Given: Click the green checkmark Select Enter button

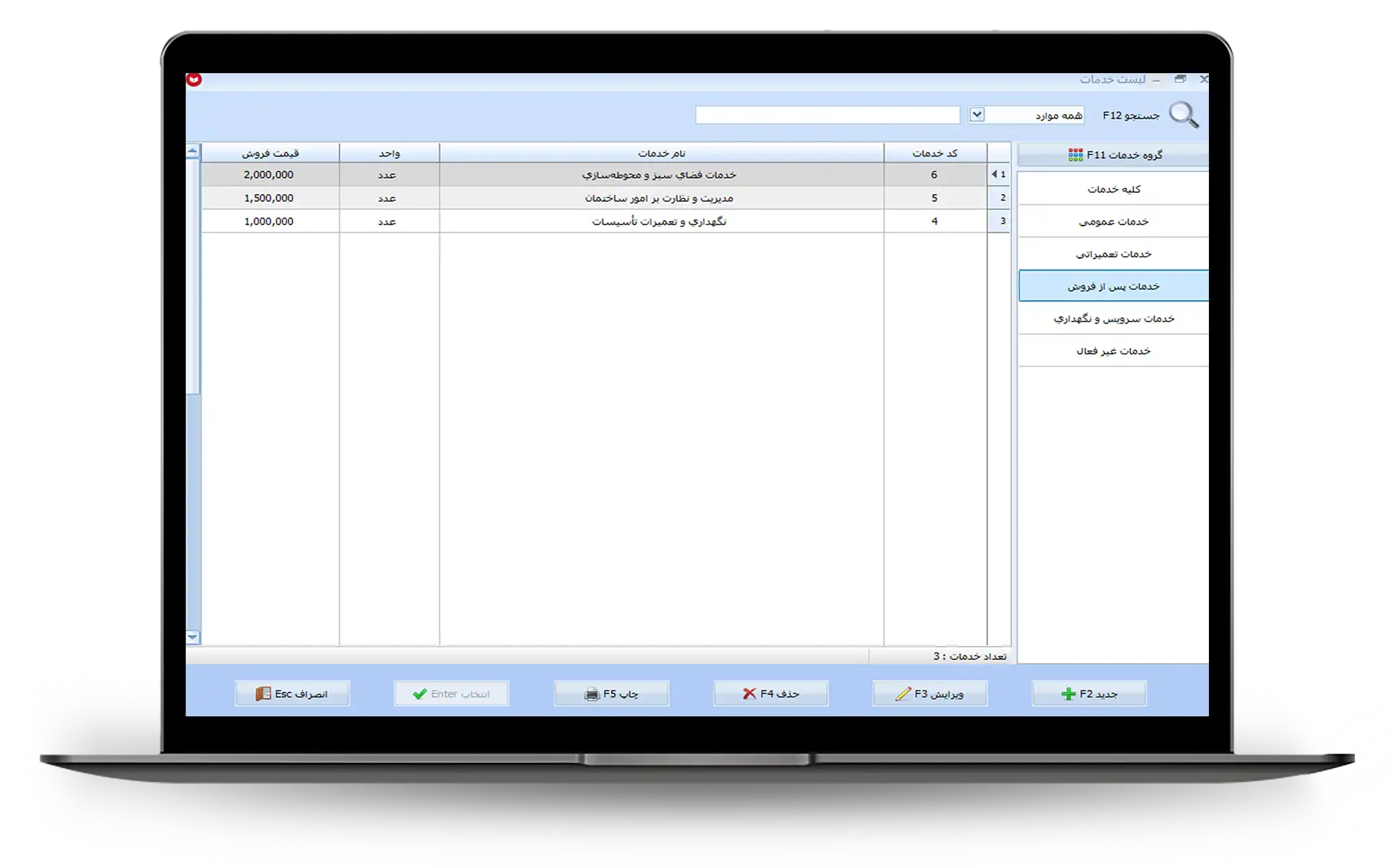Looking at the screenshot, I should pyautogui.click(x=451, y=693).
